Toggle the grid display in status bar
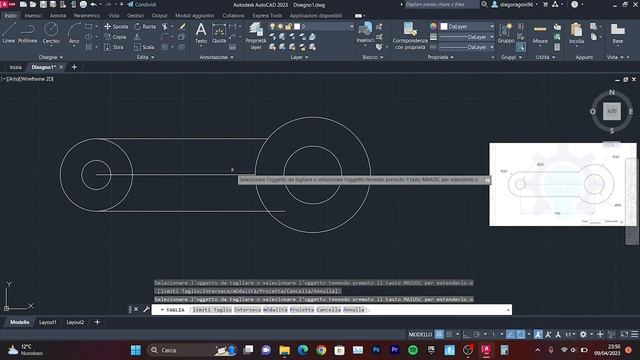 [x=439, y=334]
